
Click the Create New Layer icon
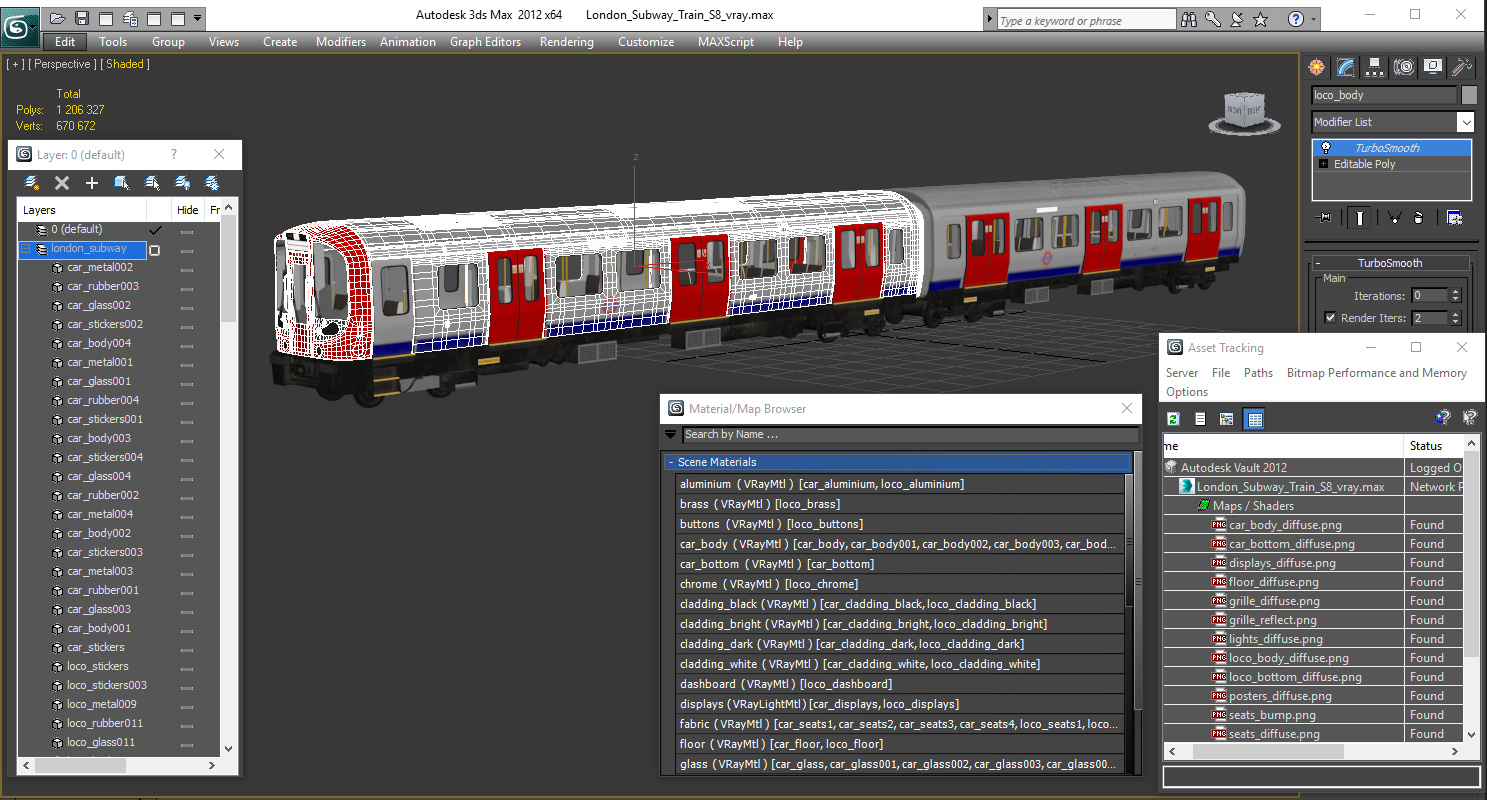[32, 183]
